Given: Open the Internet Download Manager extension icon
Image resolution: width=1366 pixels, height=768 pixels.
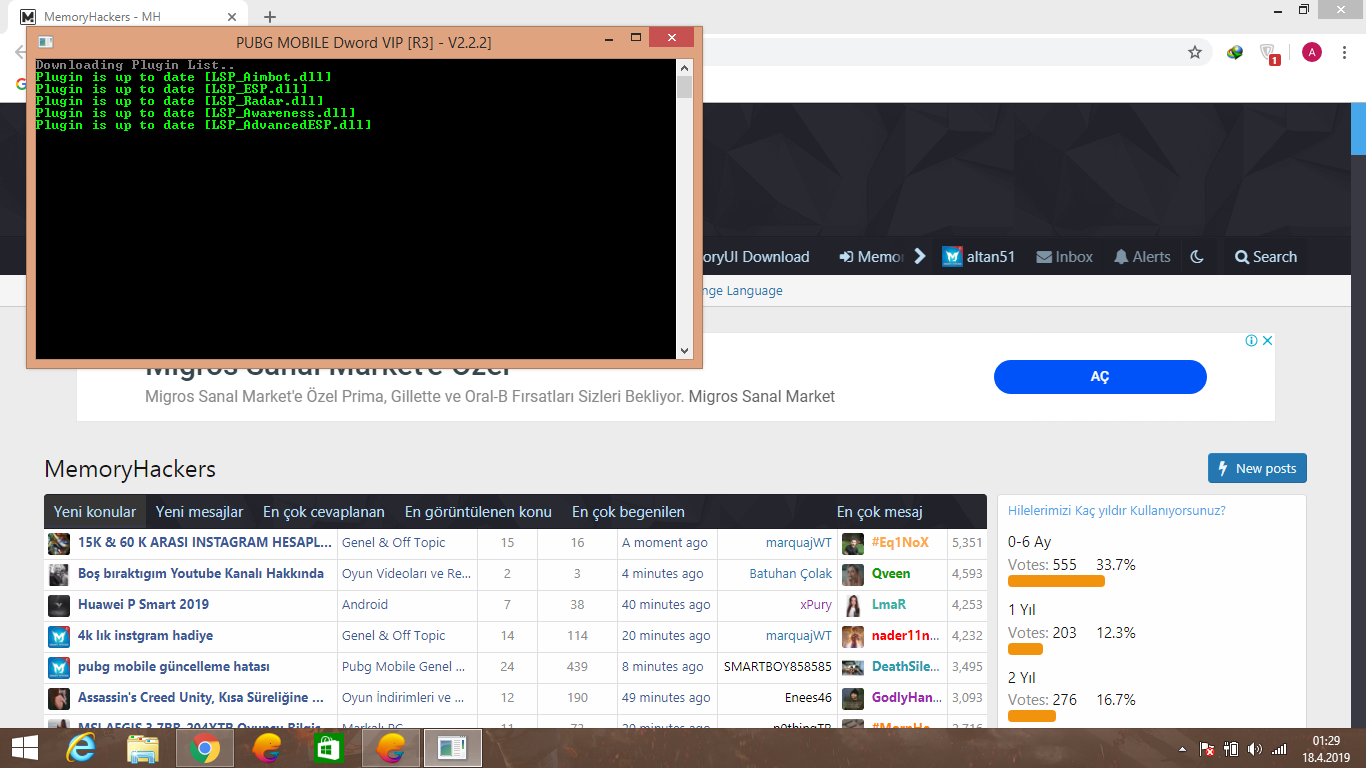Looking at the screenshot, I should click(x=1235, y=52).
